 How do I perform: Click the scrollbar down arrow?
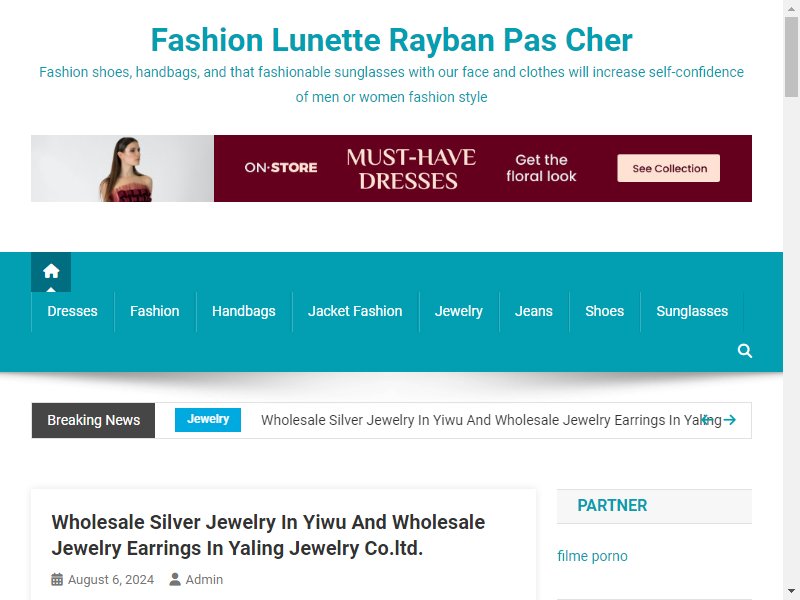click(x=791, y=592)
